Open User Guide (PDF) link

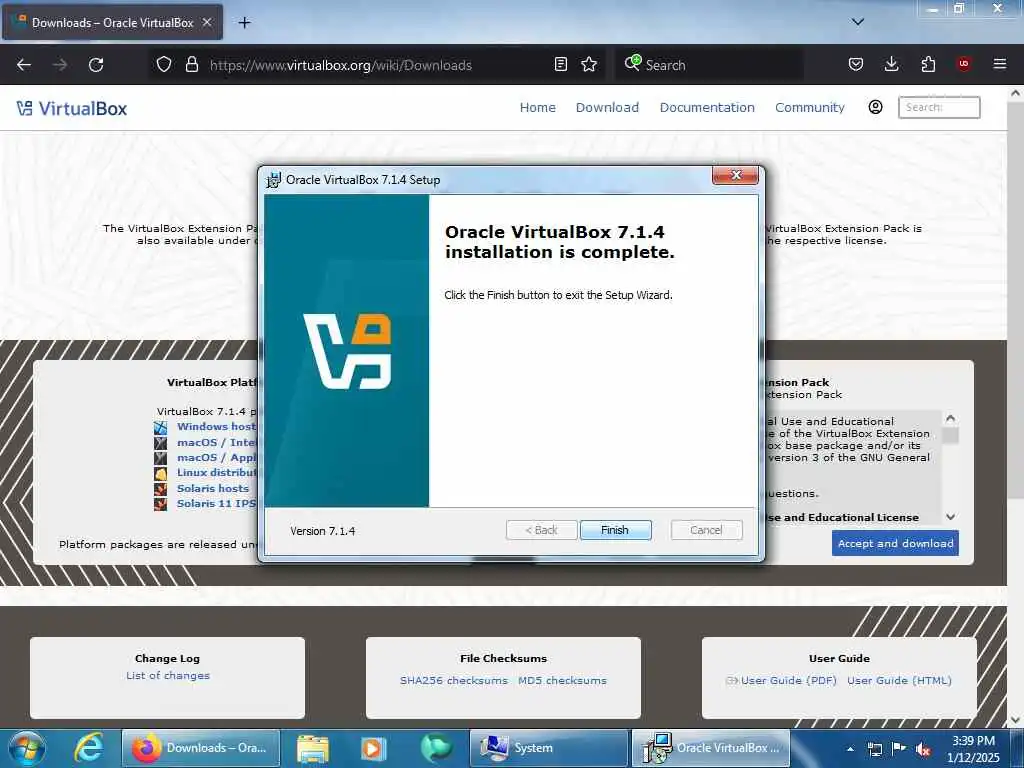pos(788,680)
